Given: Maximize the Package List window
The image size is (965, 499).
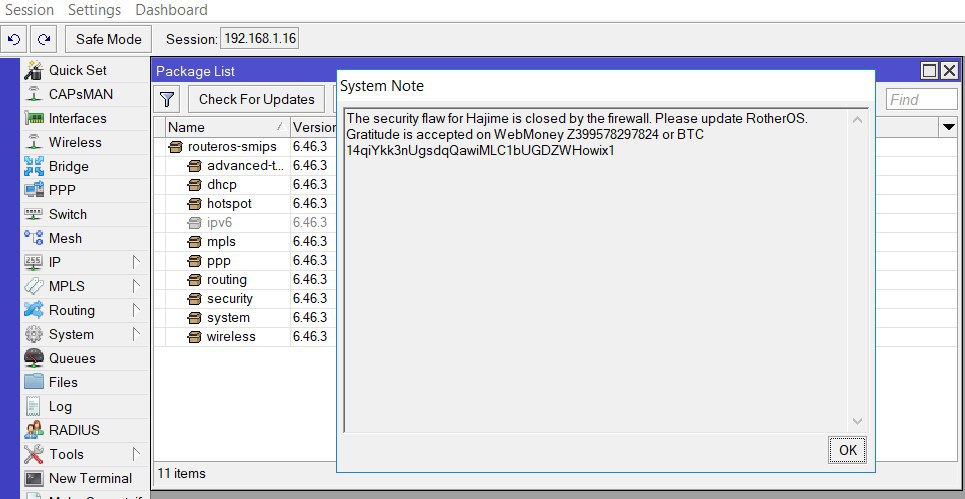Looking at the screenshot, I should pyautogui.click(x=929, y=71).
